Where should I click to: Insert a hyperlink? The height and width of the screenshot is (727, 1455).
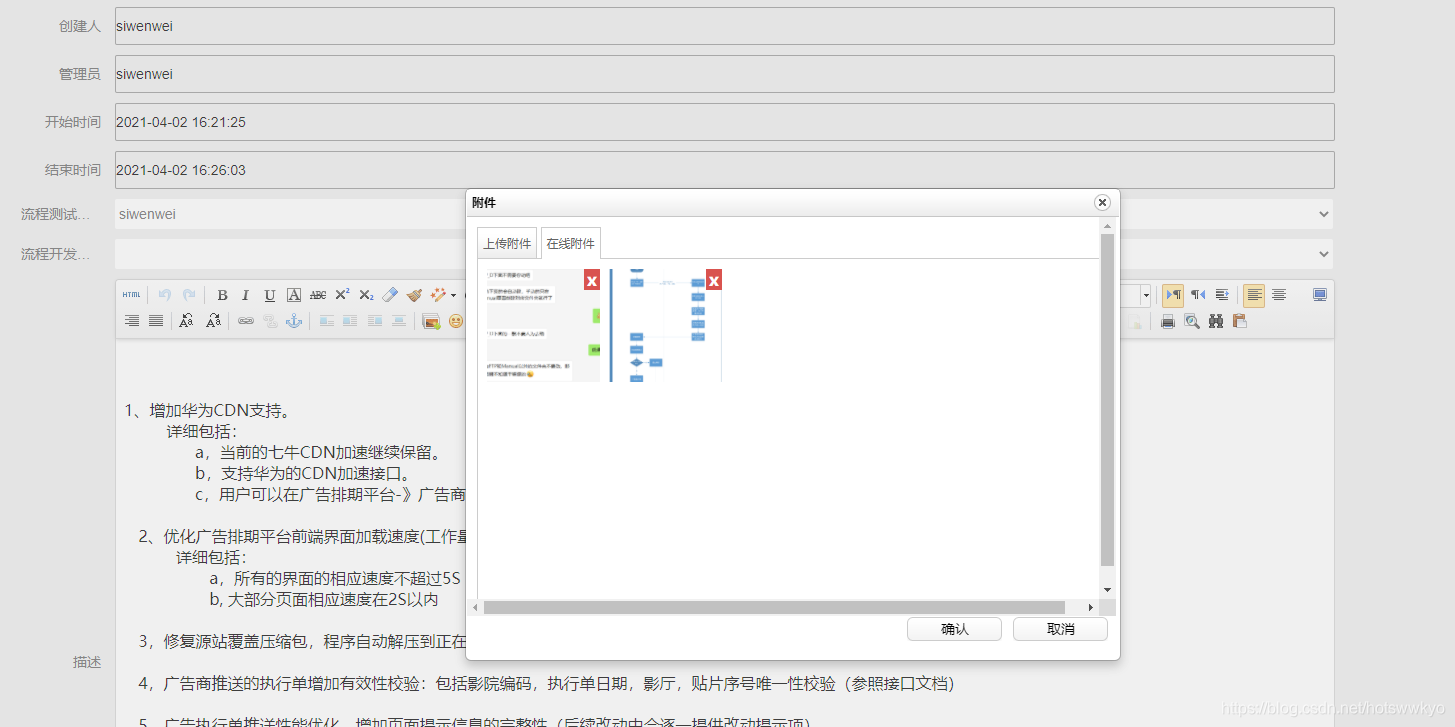tap(245, 321)
